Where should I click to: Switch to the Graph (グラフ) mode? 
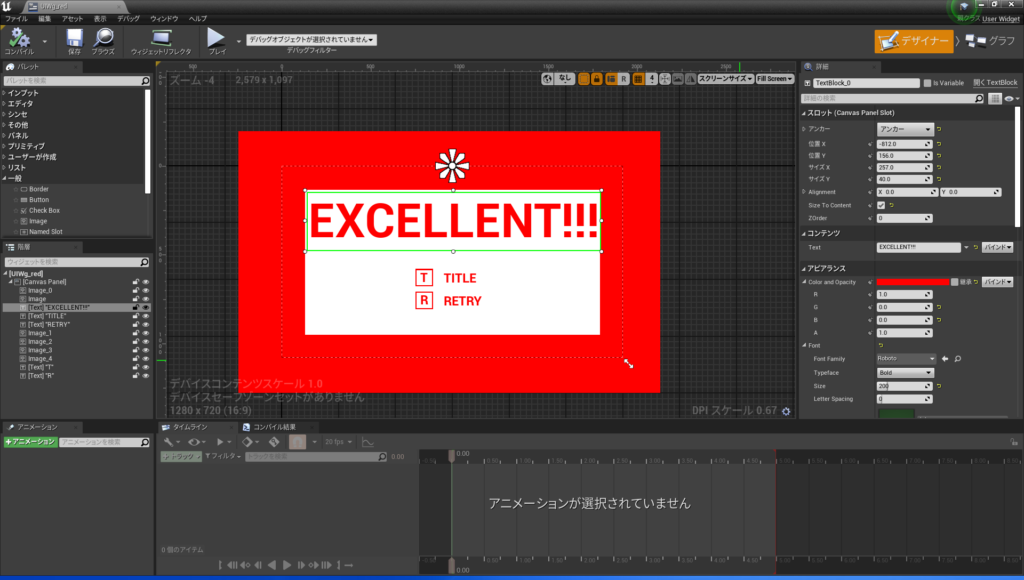990,41
